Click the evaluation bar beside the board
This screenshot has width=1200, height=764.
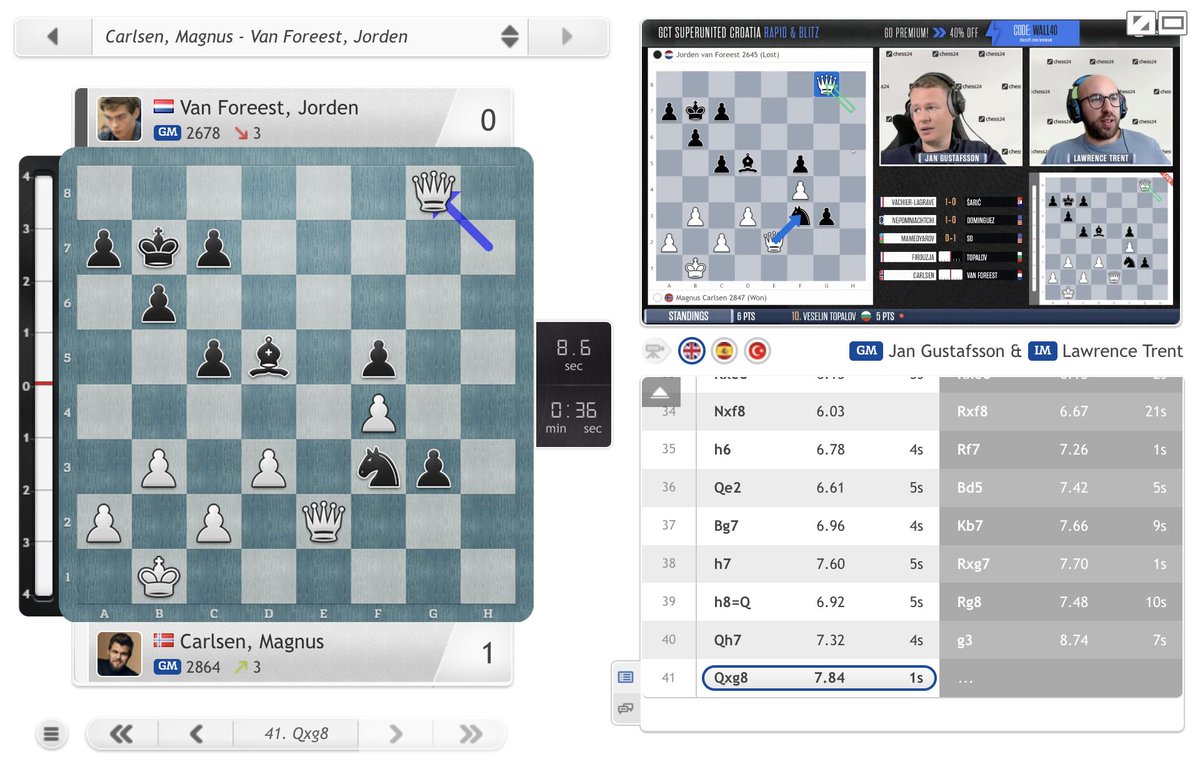[43, 384]
